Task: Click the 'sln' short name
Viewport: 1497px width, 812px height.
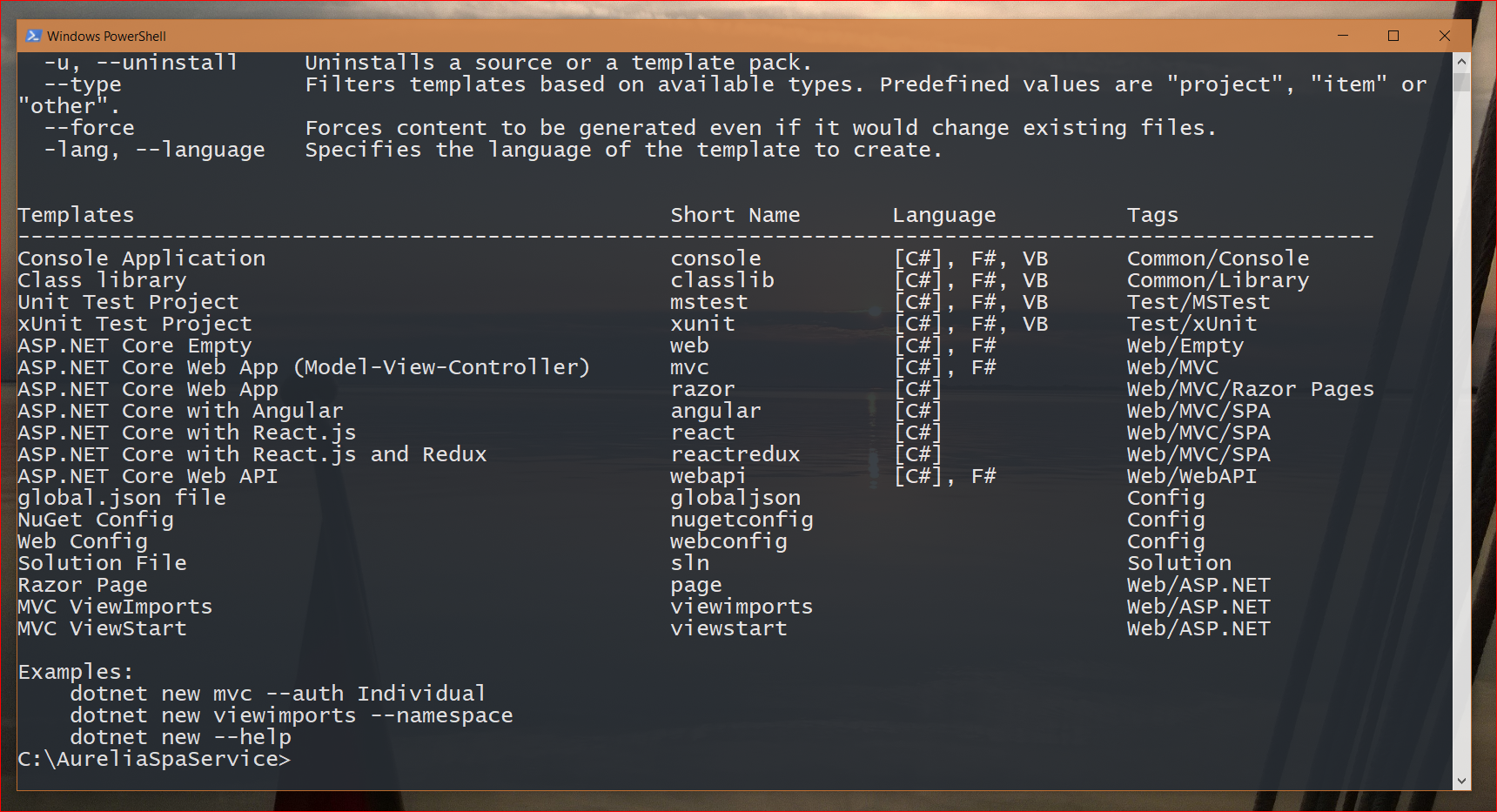Action: (x=690, y=563)
